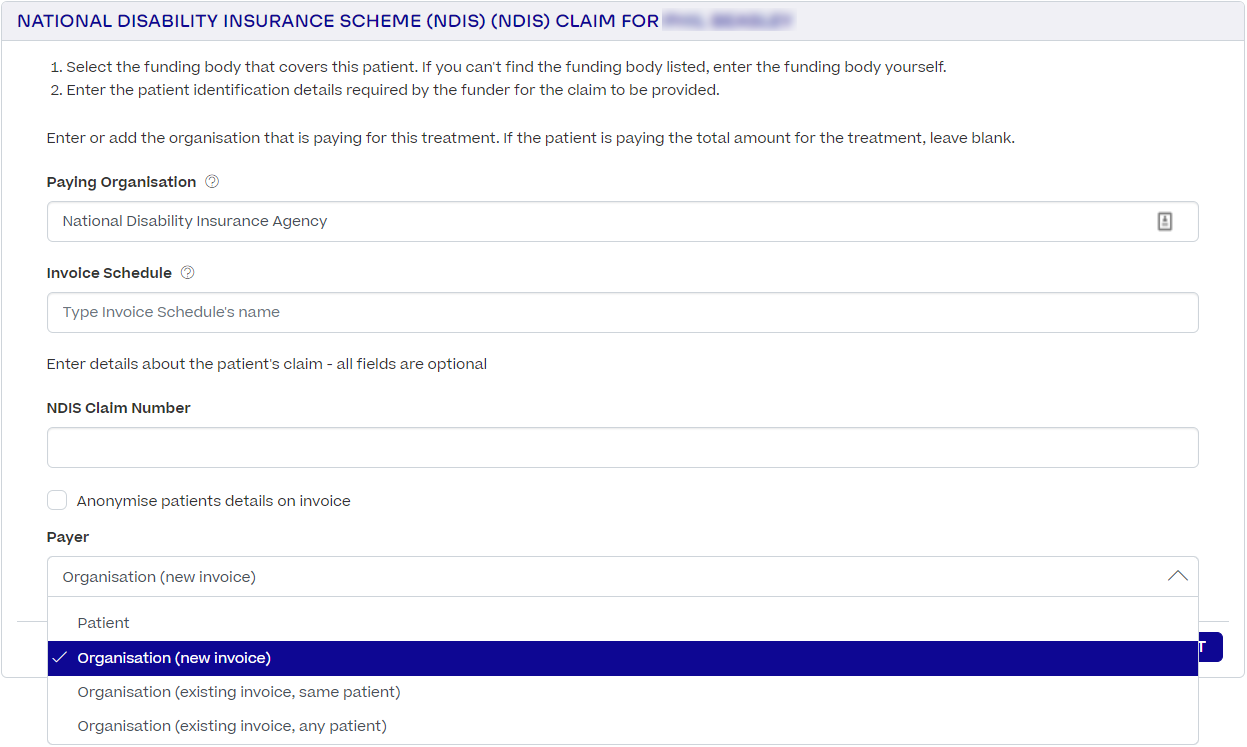1247x747 pixels.
Task: Tick Anonymise patients details on invoice checkbox
Action: [x=57, y=500]
